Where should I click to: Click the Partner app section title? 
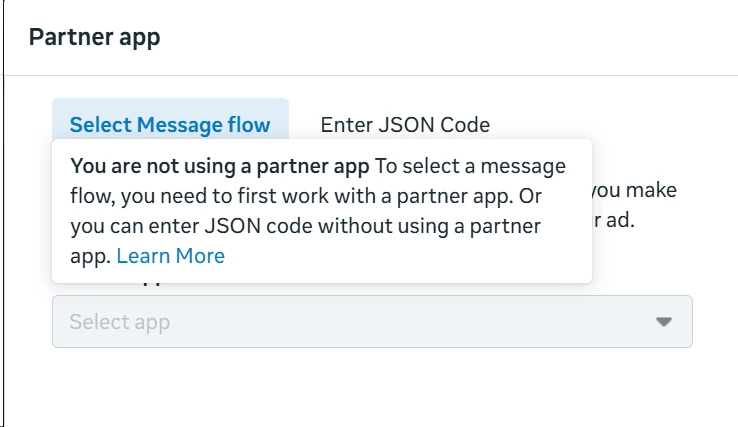94,38
